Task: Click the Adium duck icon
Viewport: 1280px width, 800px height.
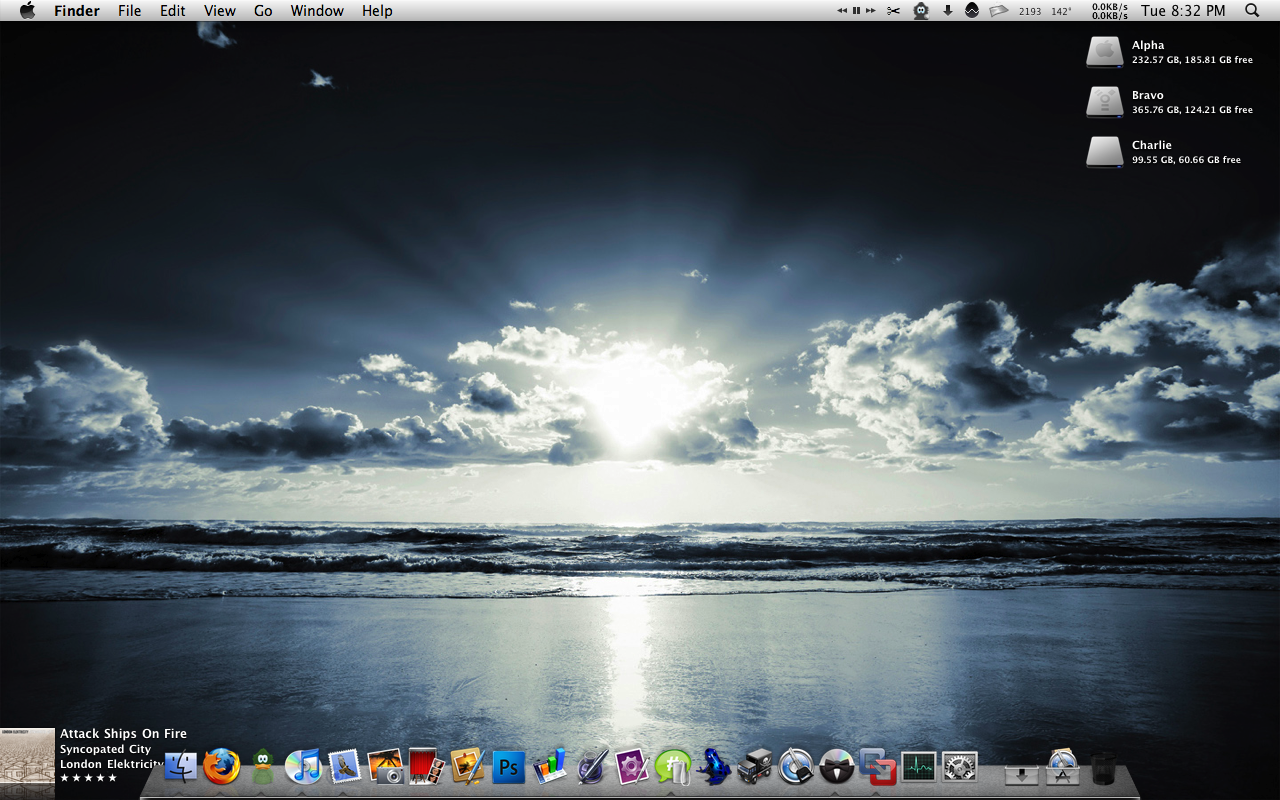Action: pyautogui.click(x=262, y=767)
